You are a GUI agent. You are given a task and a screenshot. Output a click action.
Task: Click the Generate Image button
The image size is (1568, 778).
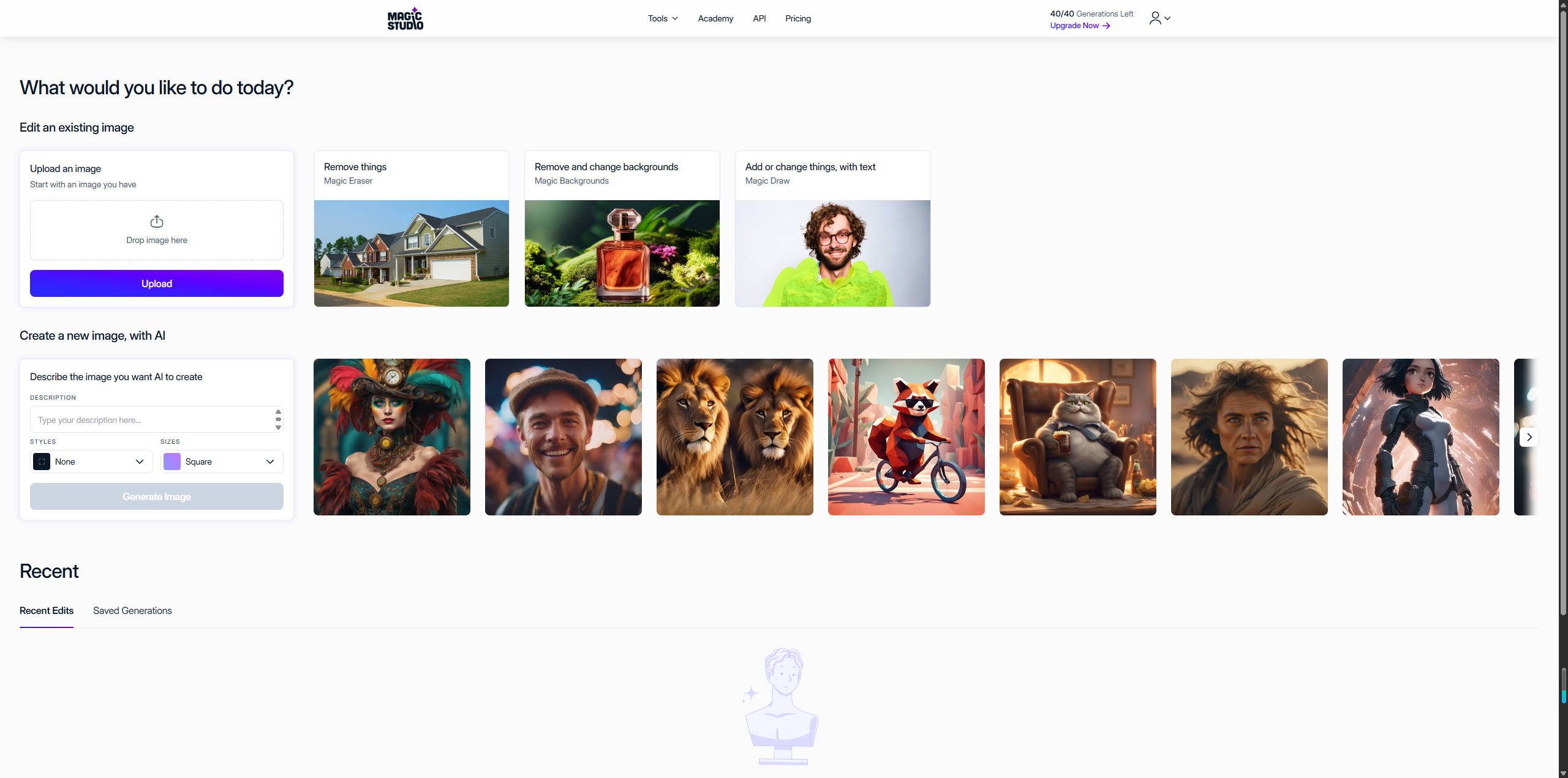[x=157, y=496]
